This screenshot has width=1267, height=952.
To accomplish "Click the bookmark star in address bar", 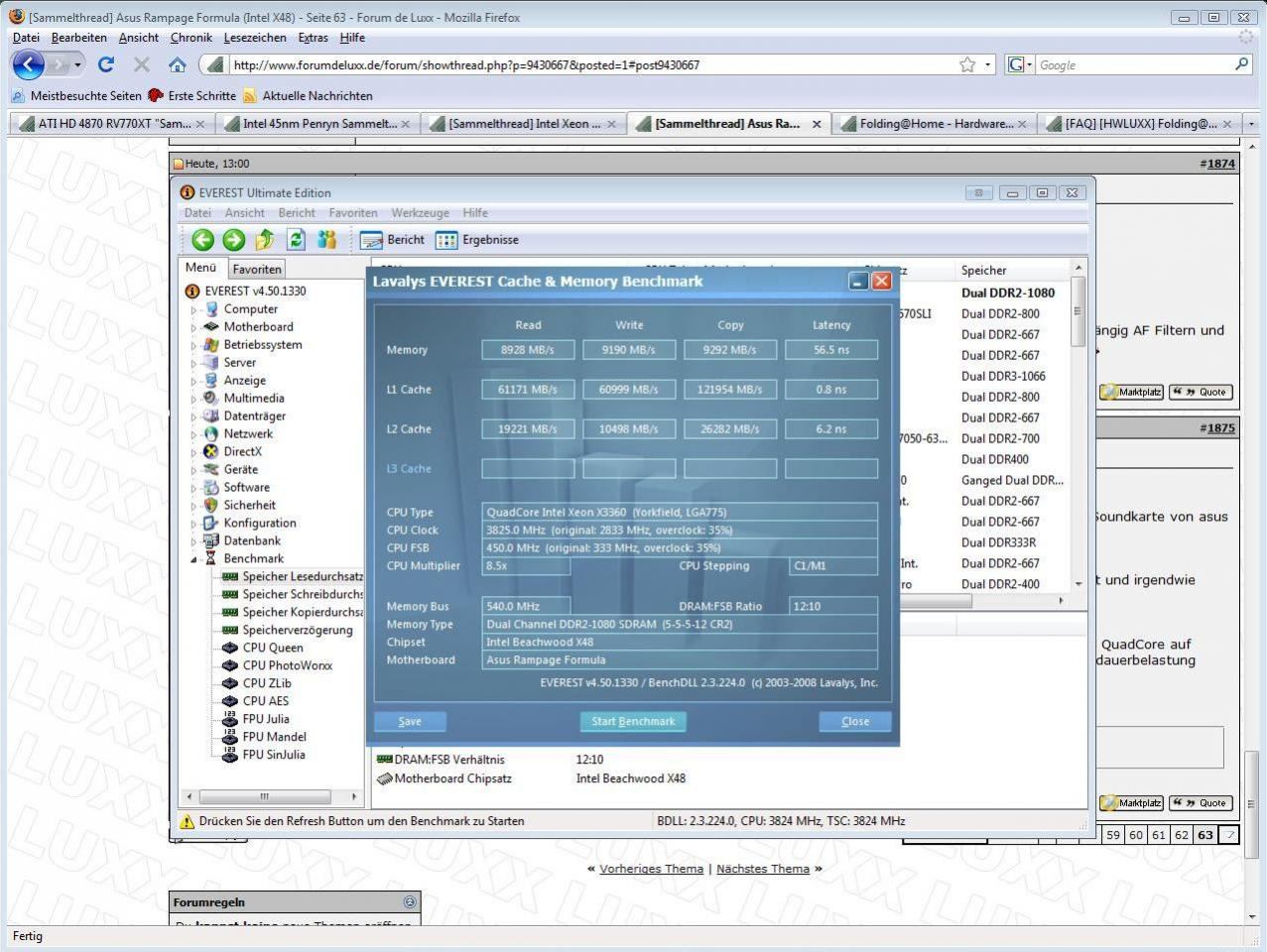I will point(967,64).
